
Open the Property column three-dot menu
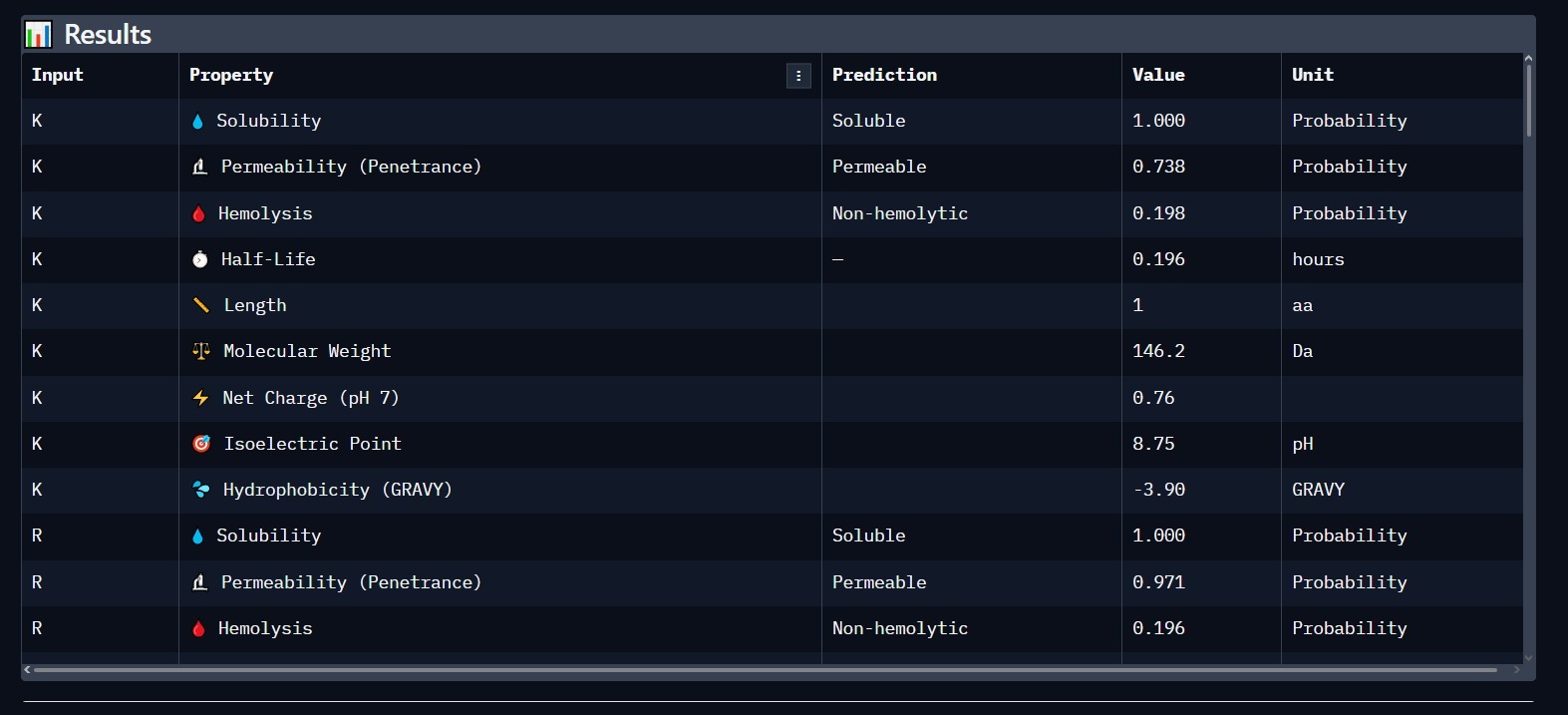click(x=798, y=76)
